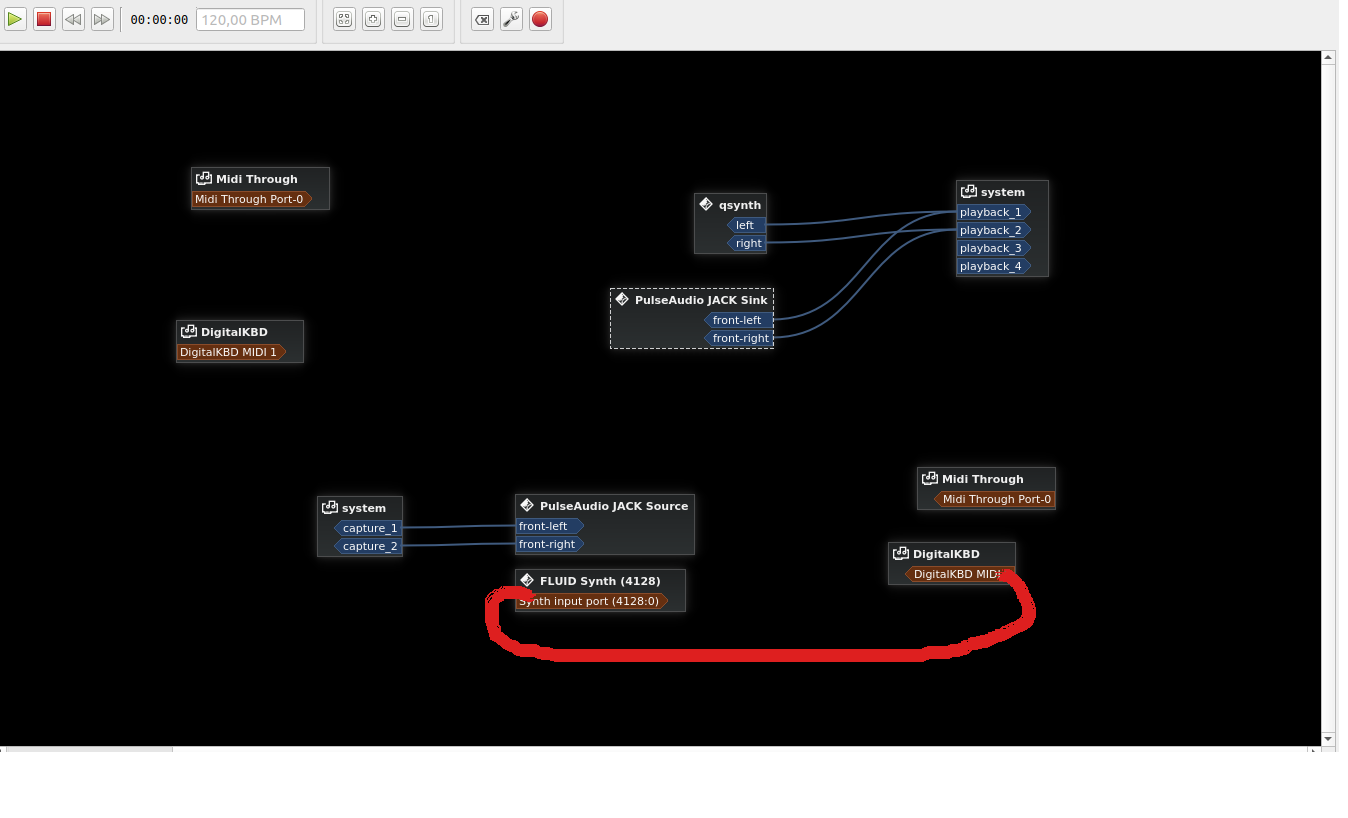Click system playback_1 input port
The image size is (1348, 818).
(x=993, y=212)
